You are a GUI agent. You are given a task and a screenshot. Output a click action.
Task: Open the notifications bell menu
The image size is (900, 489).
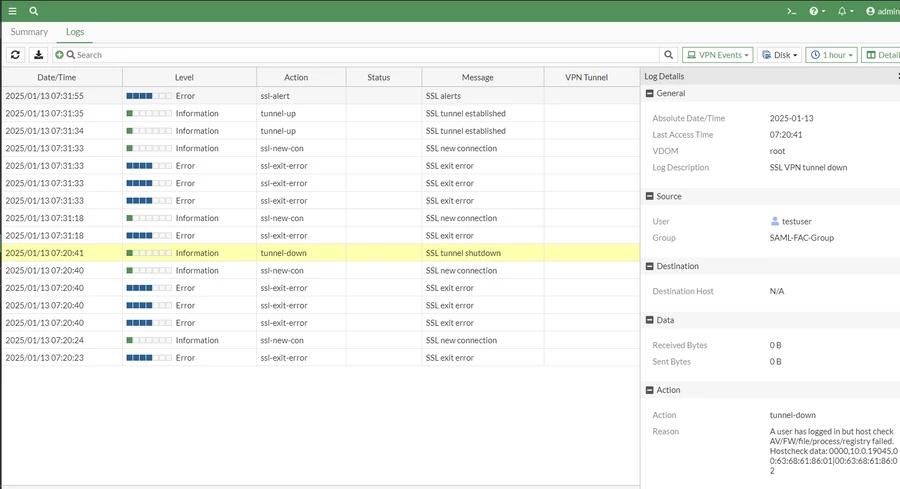pos(845,11)
